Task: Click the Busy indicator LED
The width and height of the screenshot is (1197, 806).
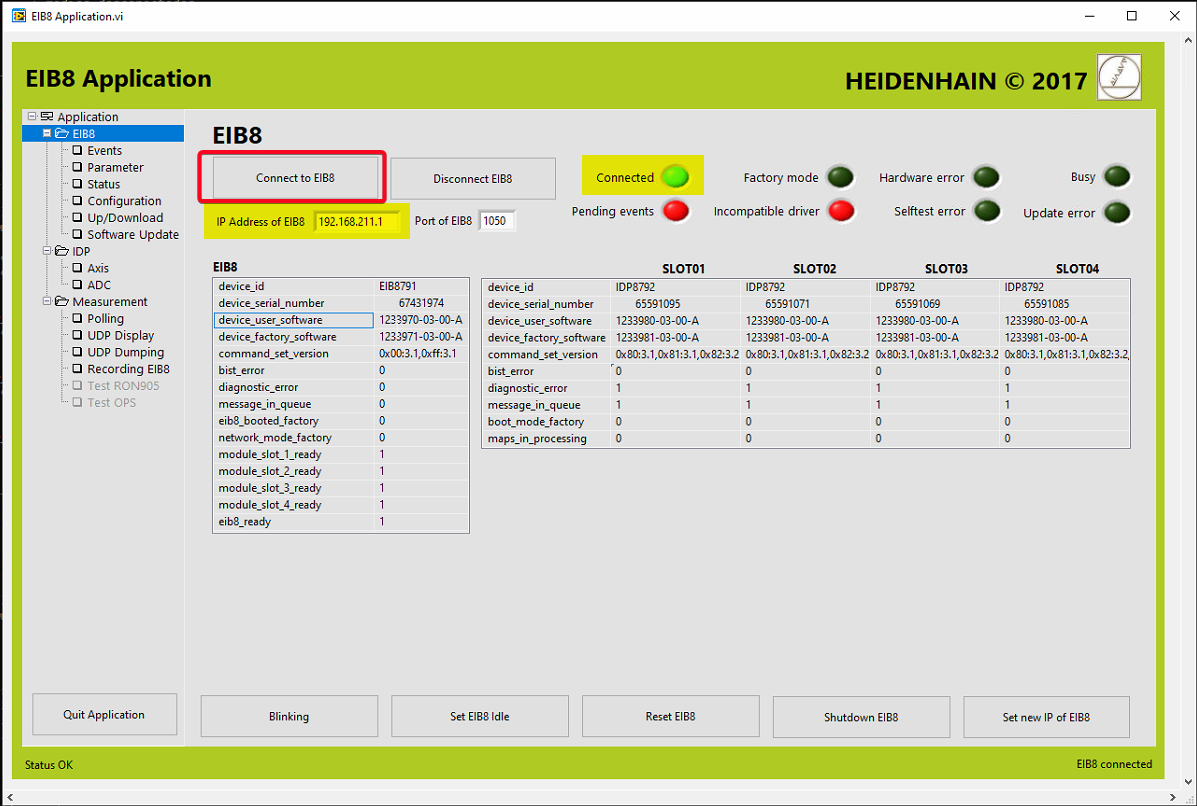Action: pyautogui.click(x=1117, y=176)
